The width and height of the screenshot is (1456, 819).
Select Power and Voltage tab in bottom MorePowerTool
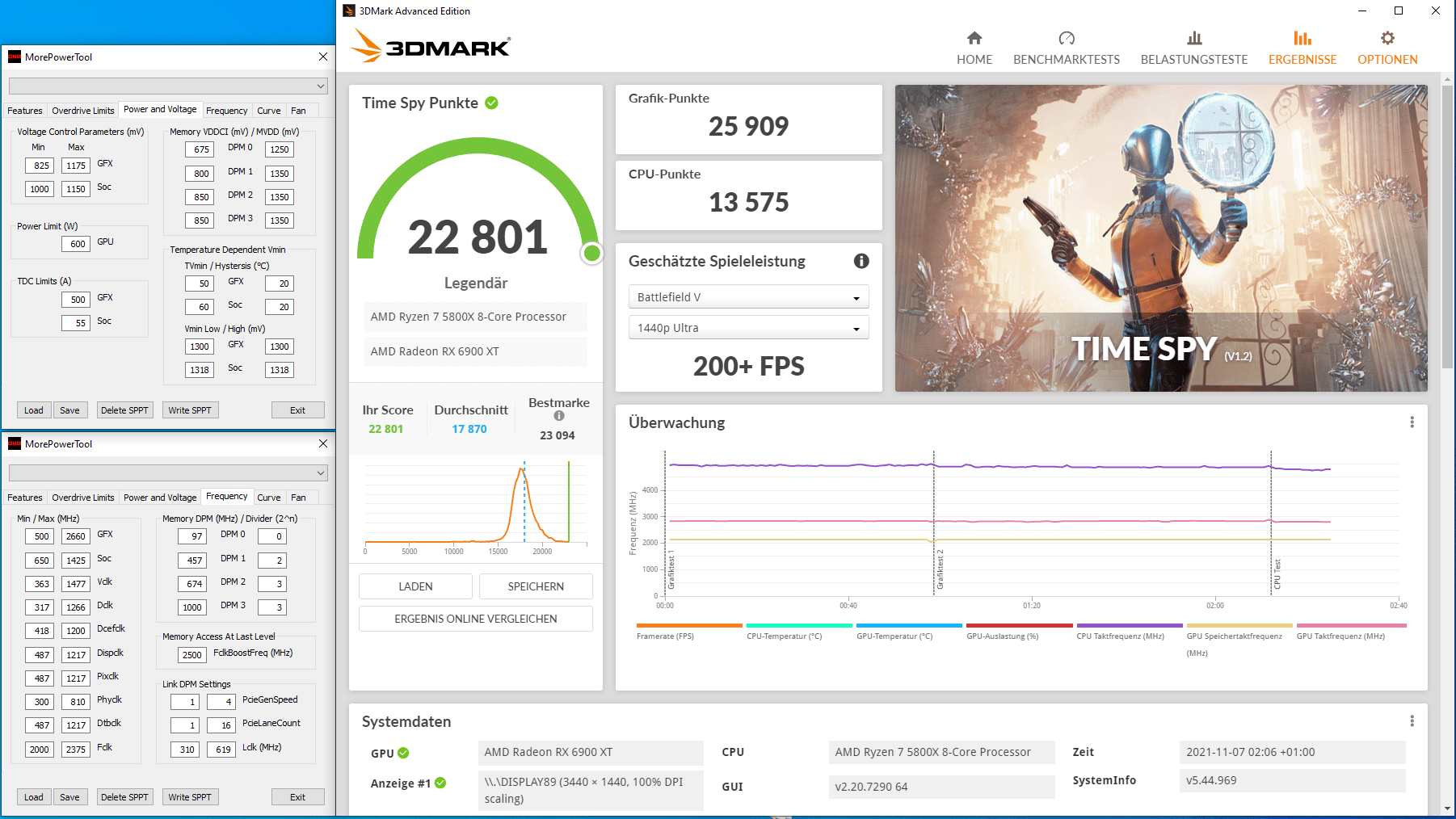pyautogui.click(x=160, y=498)
